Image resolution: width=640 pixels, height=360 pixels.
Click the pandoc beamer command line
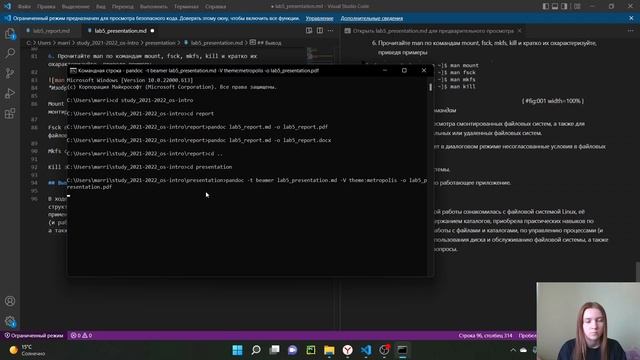click(x=247, y=183)
